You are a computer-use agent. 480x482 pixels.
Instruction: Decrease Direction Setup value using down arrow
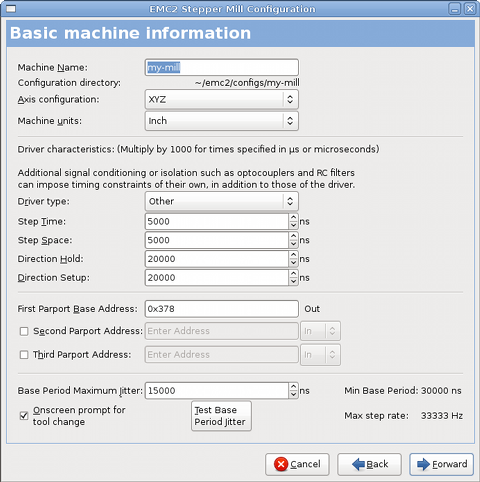tap(293, 281)
